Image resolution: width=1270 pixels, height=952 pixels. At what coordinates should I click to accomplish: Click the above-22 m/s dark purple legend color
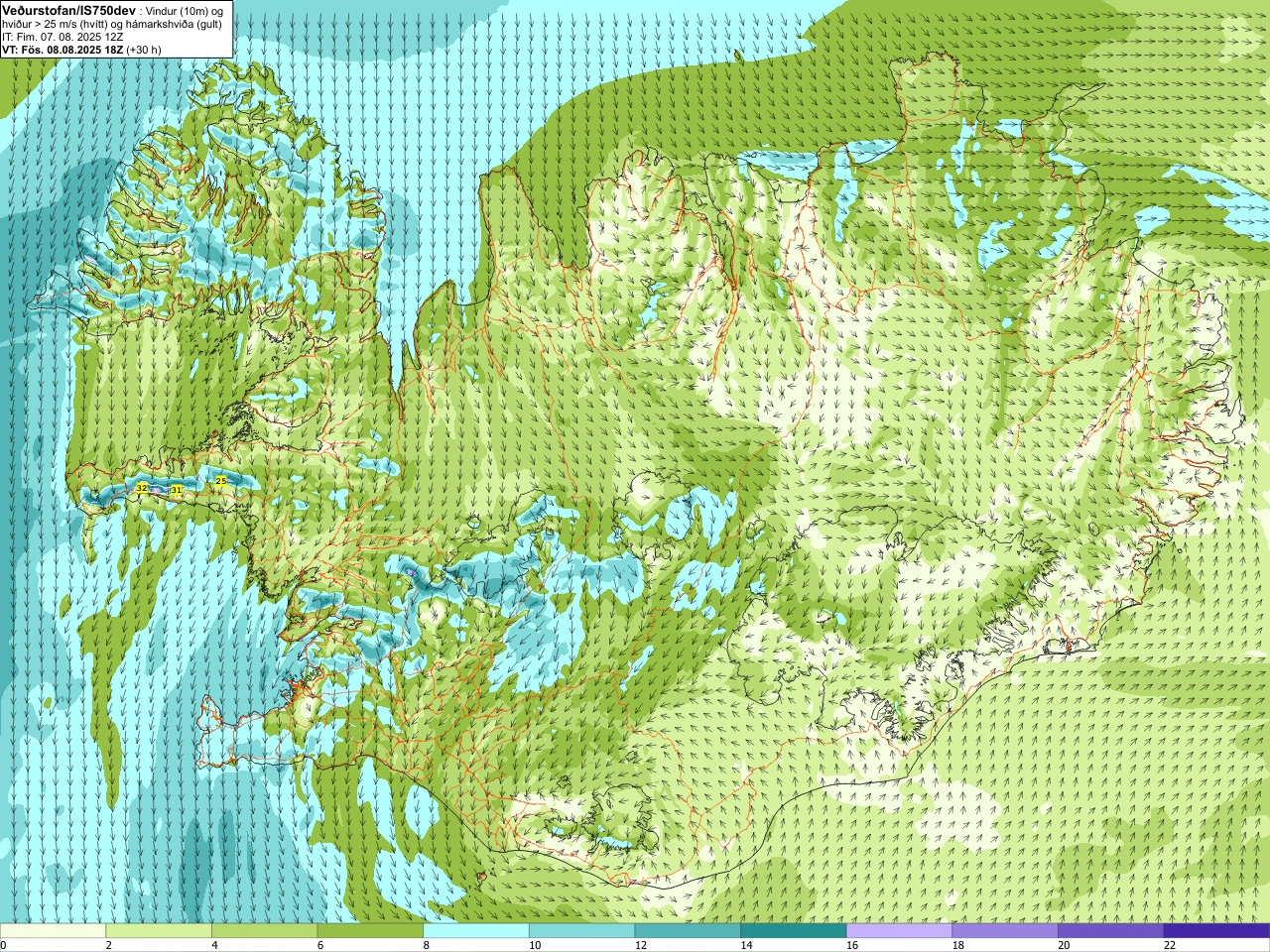(x=1216, y=931)
